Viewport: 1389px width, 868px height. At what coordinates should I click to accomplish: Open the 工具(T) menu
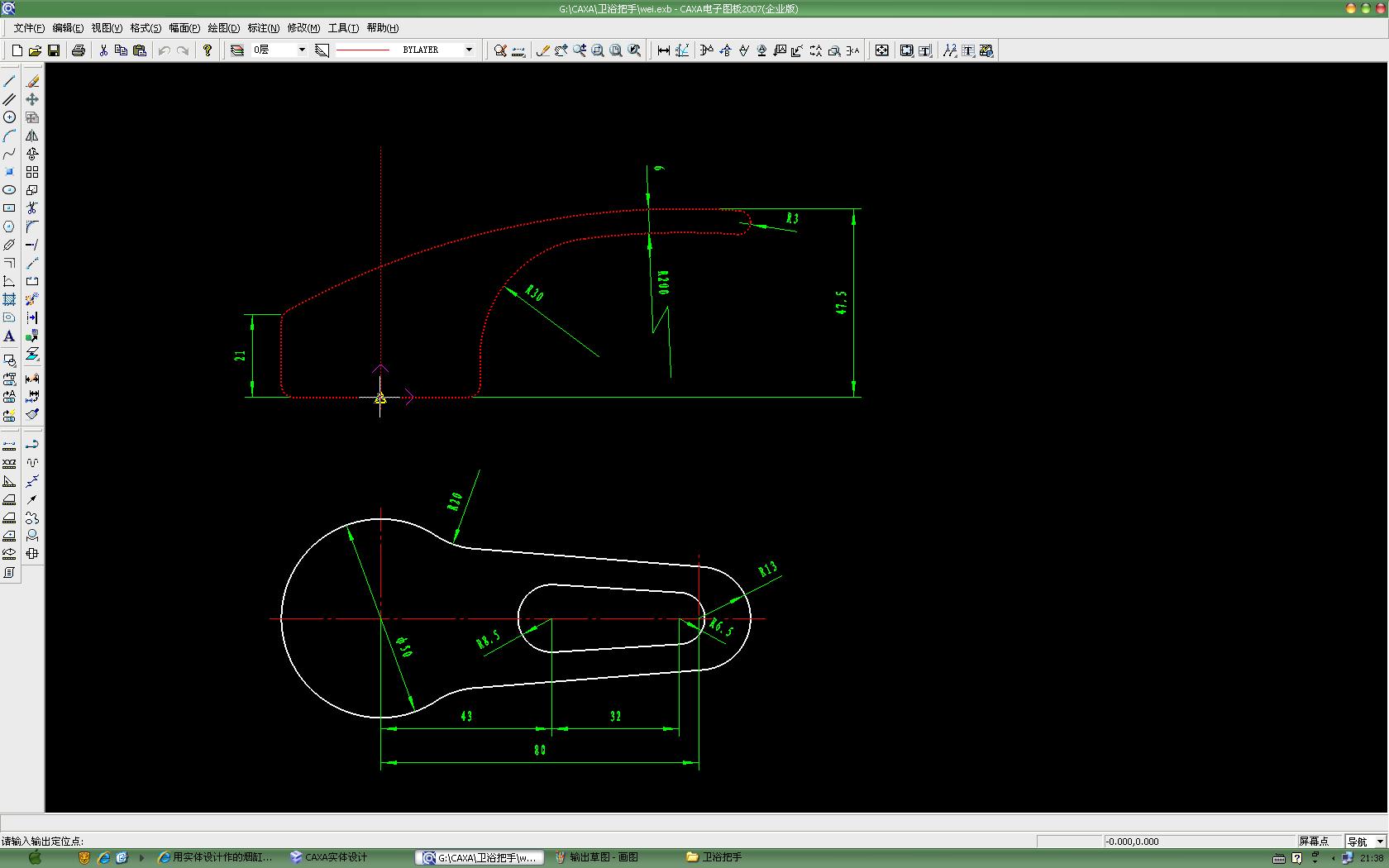click(x=343, y=28)
